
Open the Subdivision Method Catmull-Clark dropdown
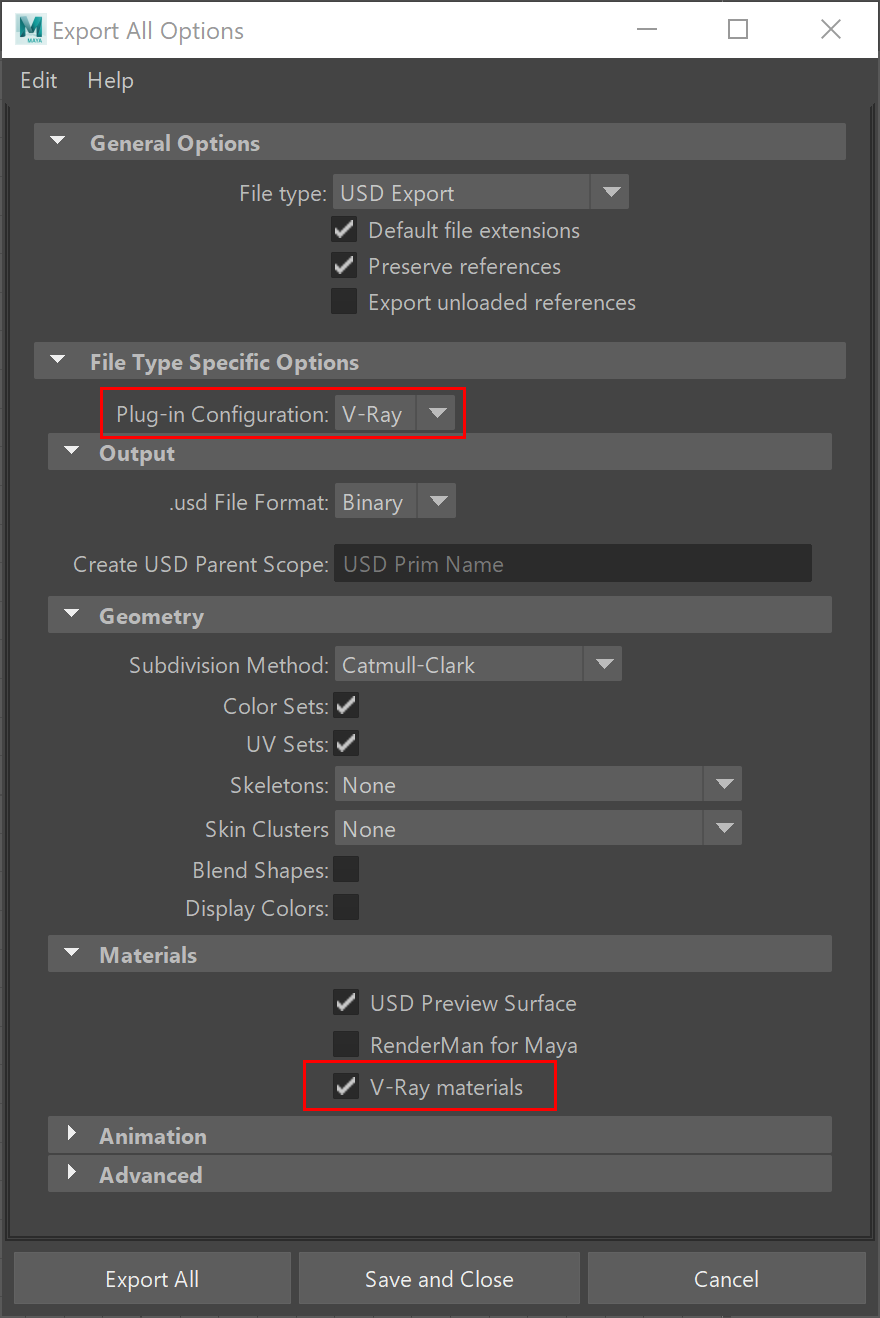(478, 665)
